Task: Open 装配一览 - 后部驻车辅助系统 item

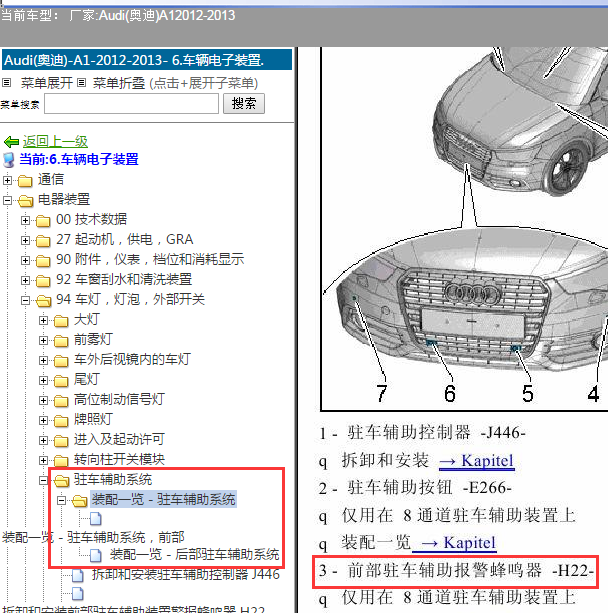Action: point(194,554)
